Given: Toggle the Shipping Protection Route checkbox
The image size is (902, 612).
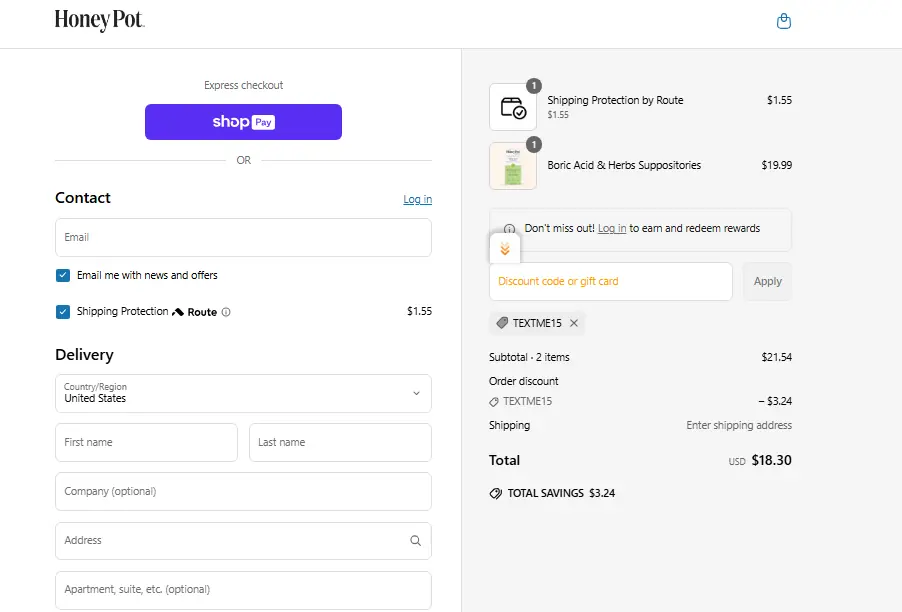Looking at the screenshot, I should click(63, 312).
